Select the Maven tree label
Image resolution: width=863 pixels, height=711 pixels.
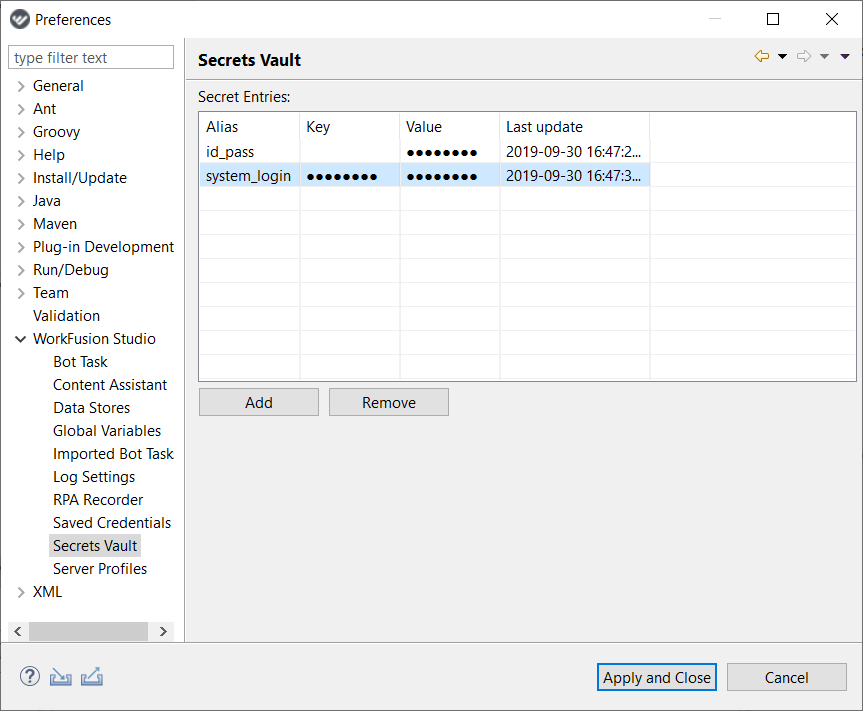(54, 224)
